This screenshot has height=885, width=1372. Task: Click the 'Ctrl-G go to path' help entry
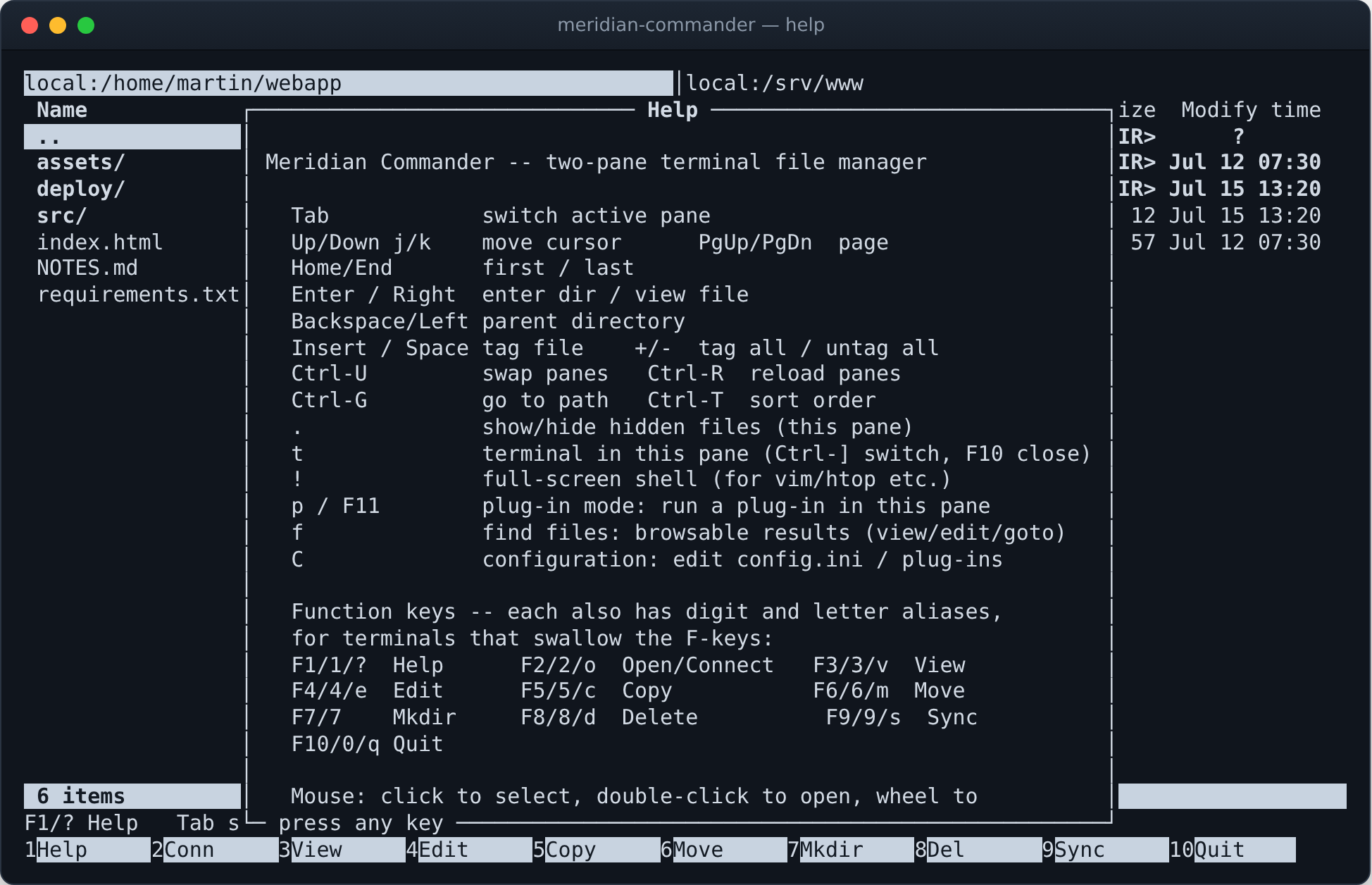tap(449, 400)
